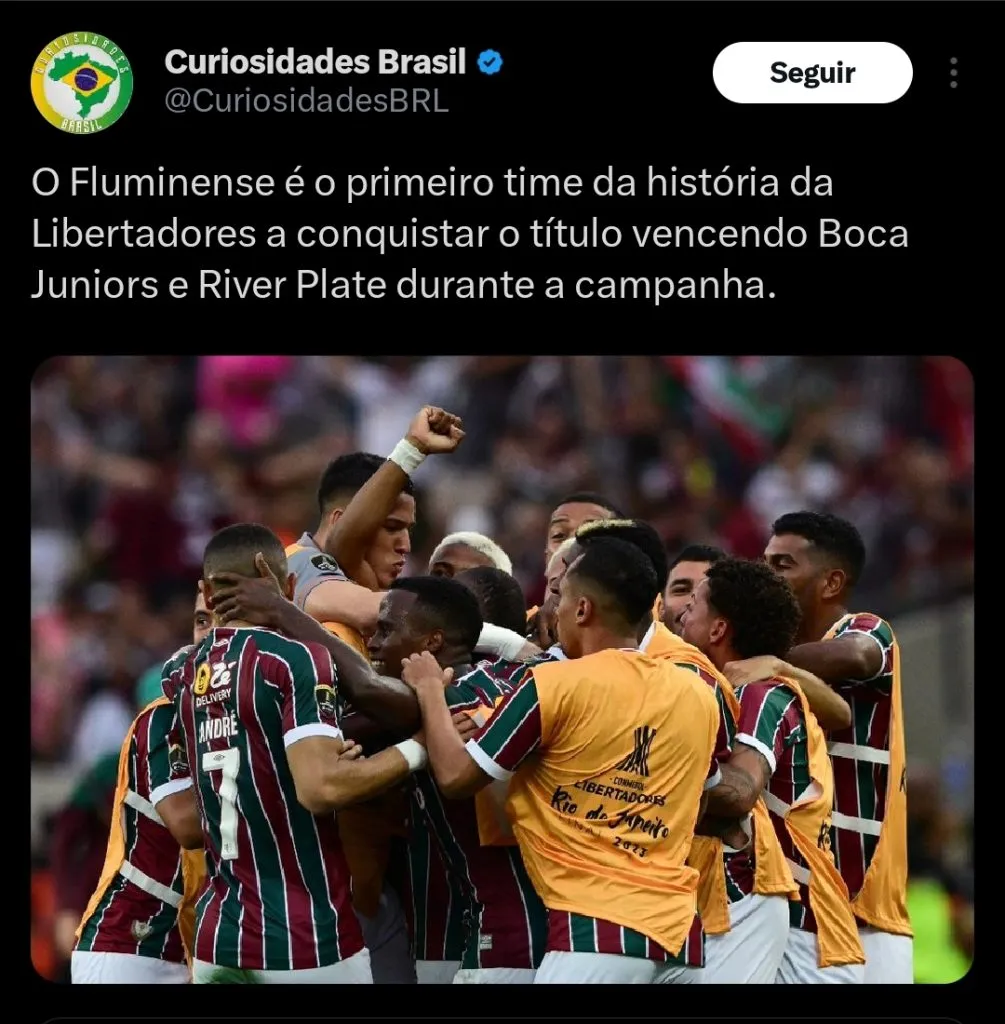Click the word Fluminense in the tweet

(172, 182)
